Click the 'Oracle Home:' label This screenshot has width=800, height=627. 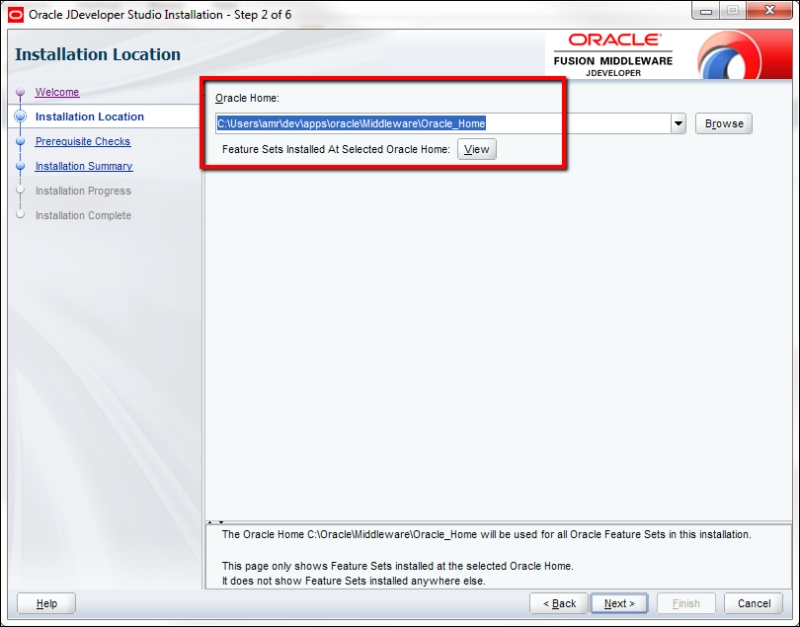(x=247, y=98)
